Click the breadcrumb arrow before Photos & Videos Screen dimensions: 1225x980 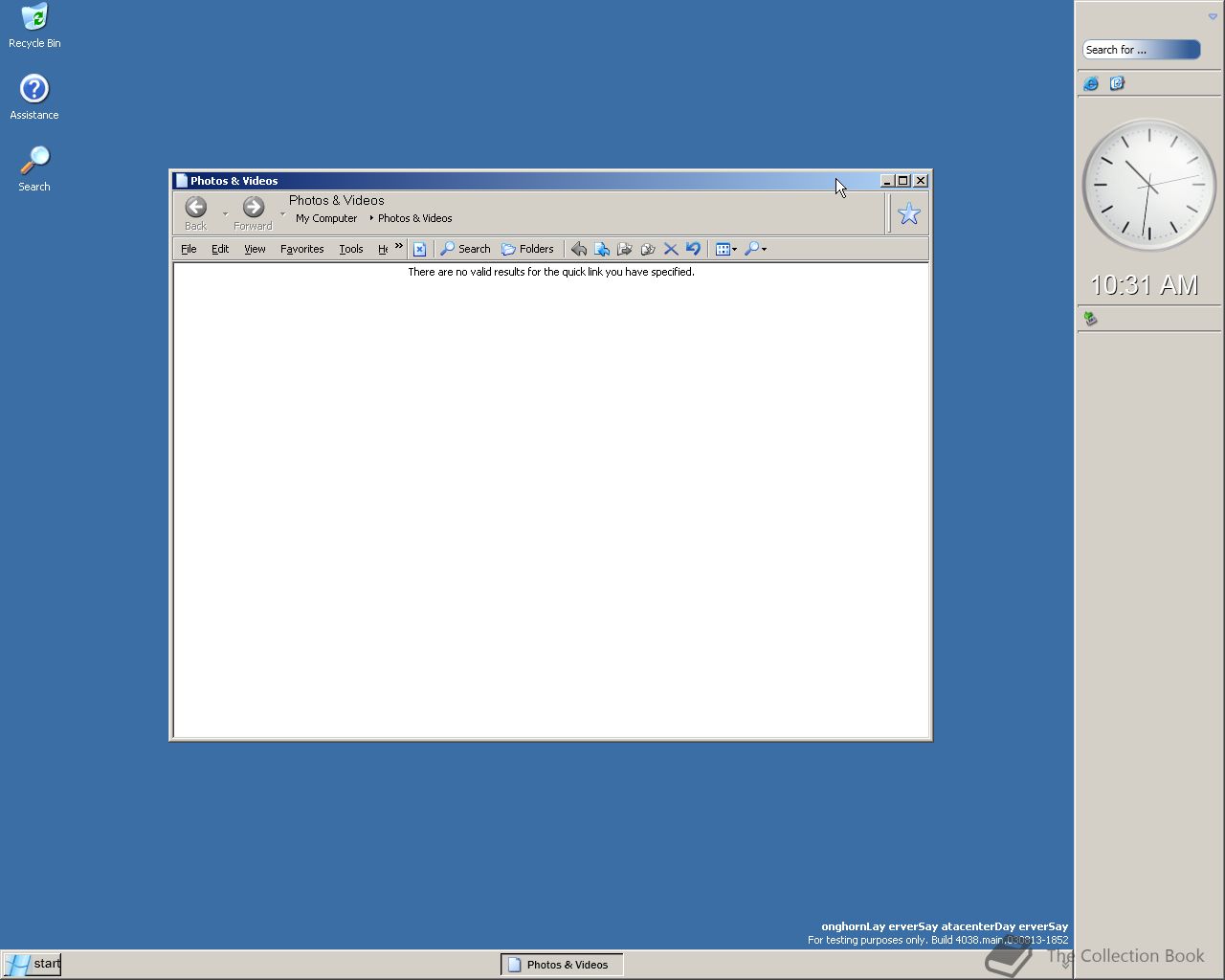click(x=371, y=218)
